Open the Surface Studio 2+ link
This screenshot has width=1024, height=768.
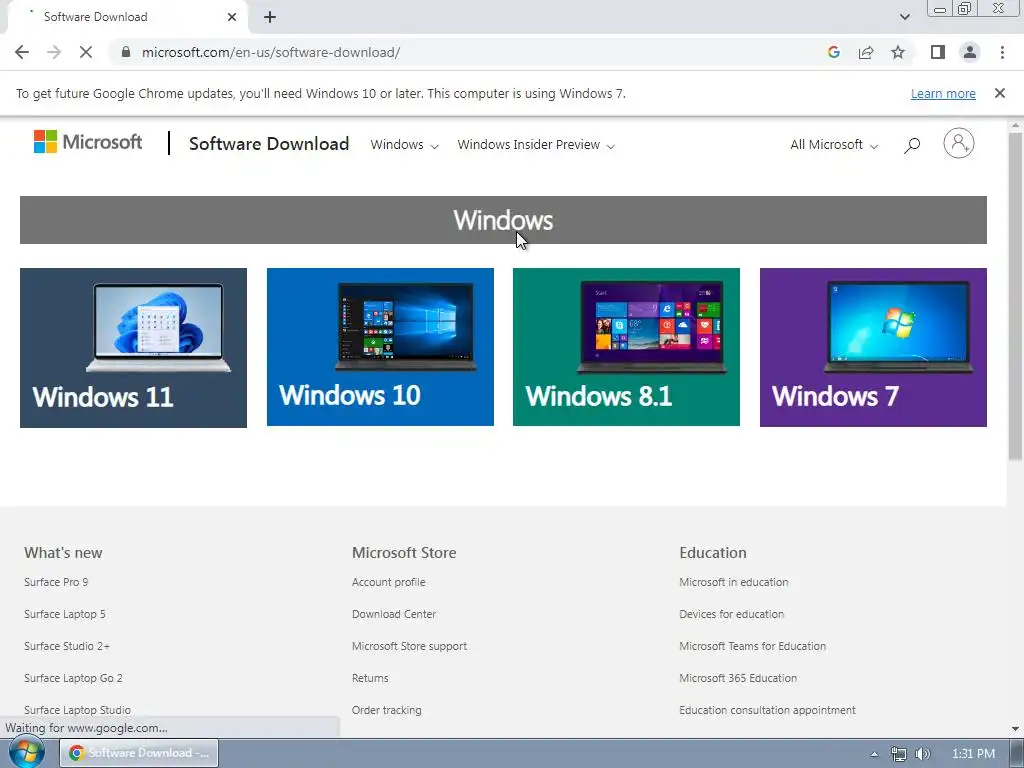(x=67, y=646)
